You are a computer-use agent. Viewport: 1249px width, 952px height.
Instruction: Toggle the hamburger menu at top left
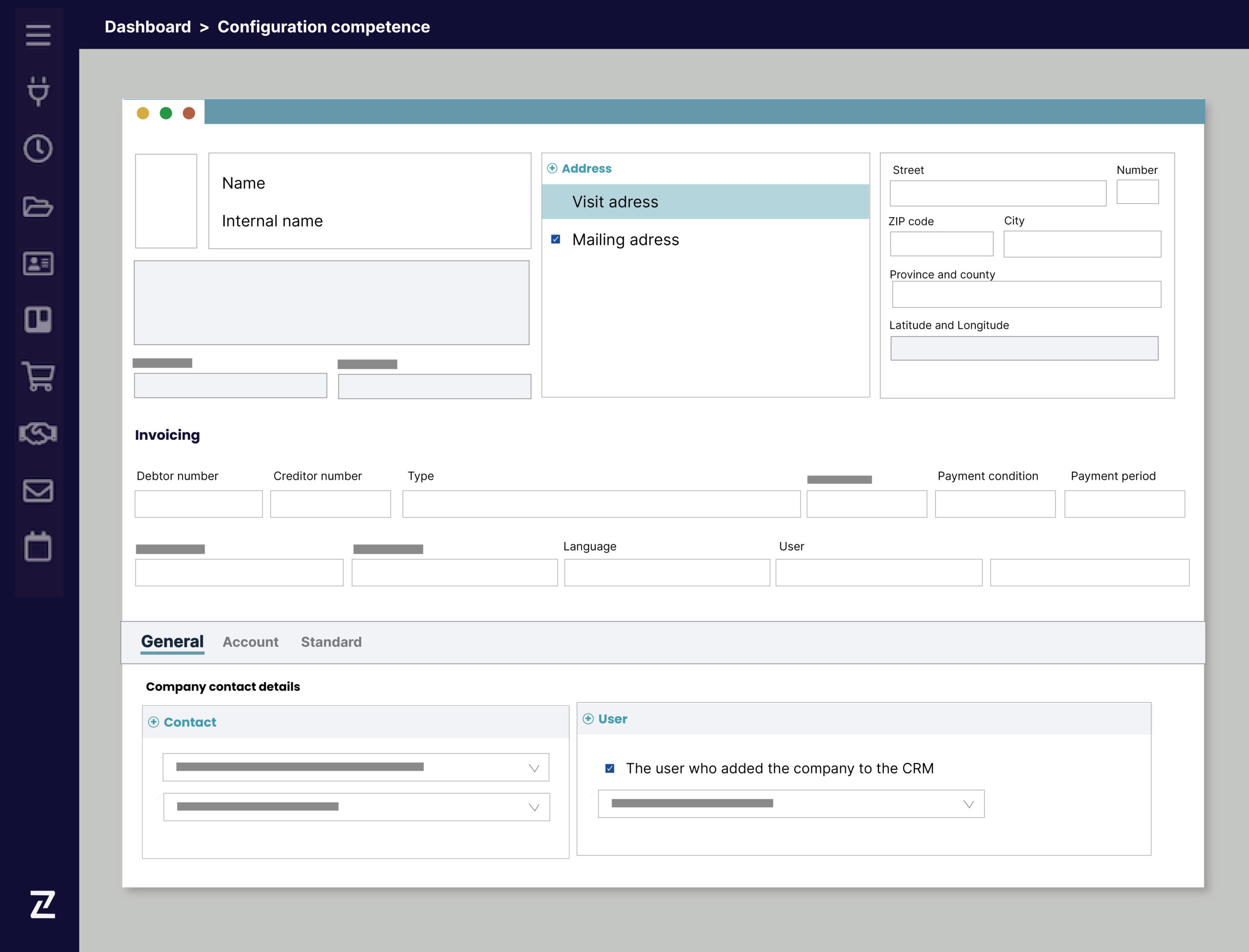tap(38, 35)
